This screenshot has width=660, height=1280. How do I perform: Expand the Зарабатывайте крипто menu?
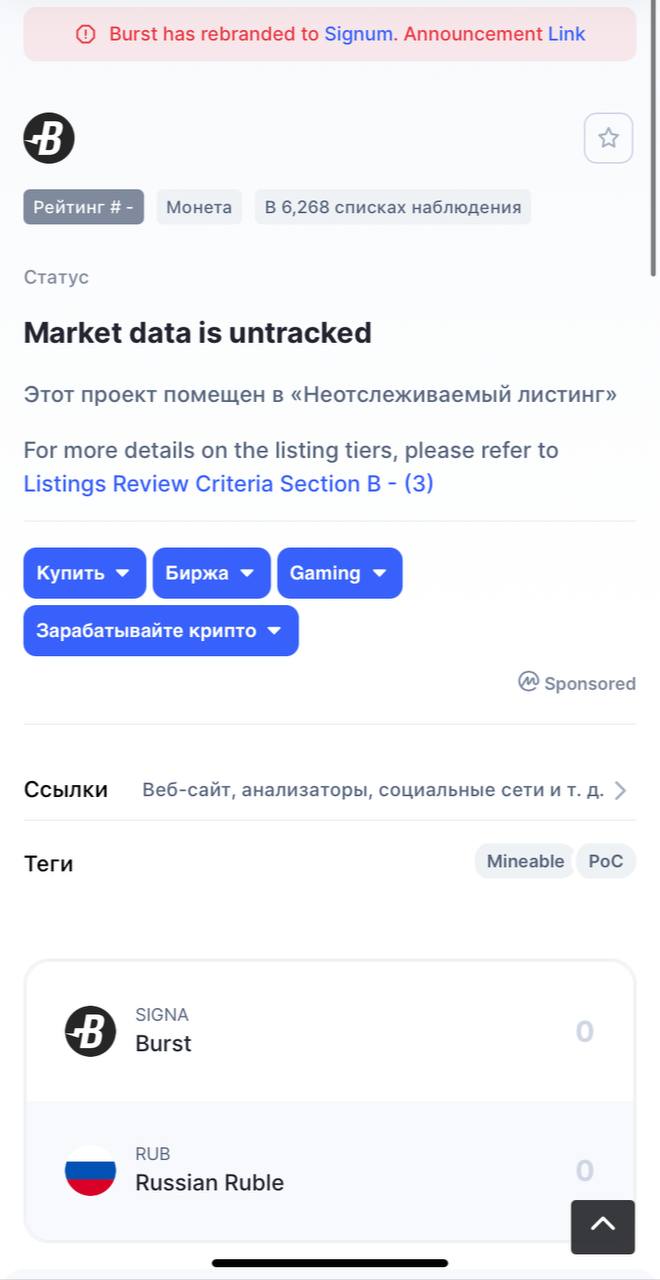coord(161,631)
